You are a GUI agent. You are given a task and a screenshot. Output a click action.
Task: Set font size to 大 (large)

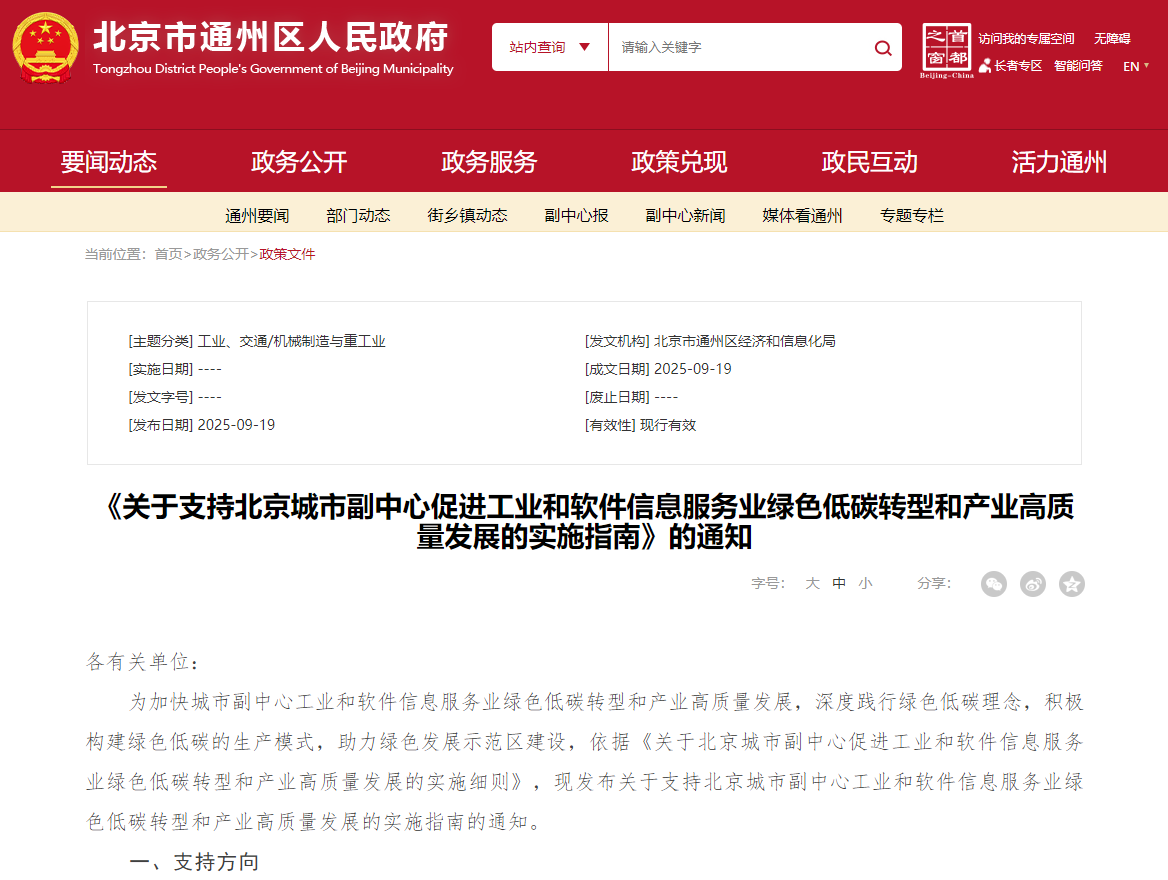tap(812, 584)
